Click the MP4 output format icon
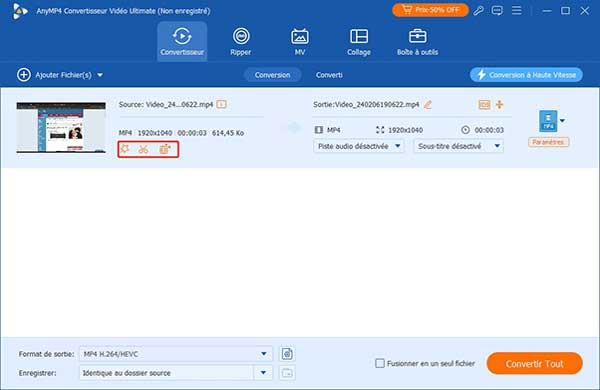Screen dimensions: 600x390 [x=548, y=121]
